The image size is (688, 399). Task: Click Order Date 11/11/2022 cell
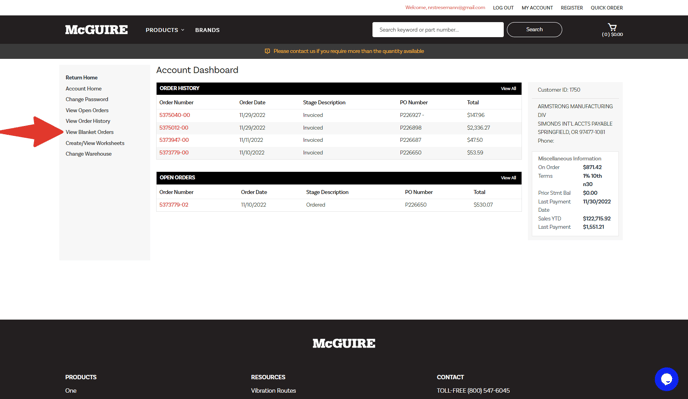pyautogui.click(x=251, y=140)
